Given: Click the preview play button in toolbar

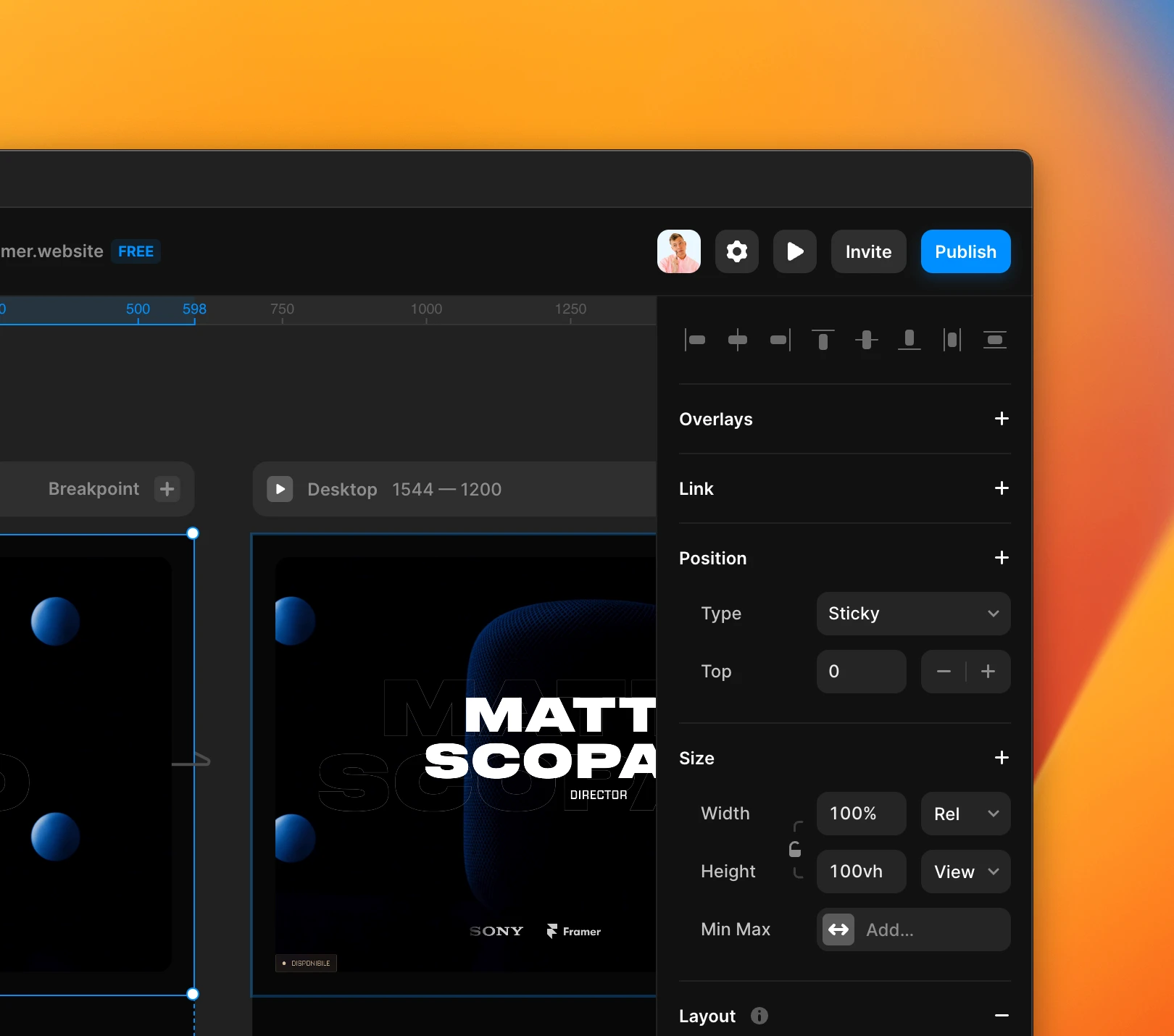Looking at the screenshot, I should click(x=794, y=251).
